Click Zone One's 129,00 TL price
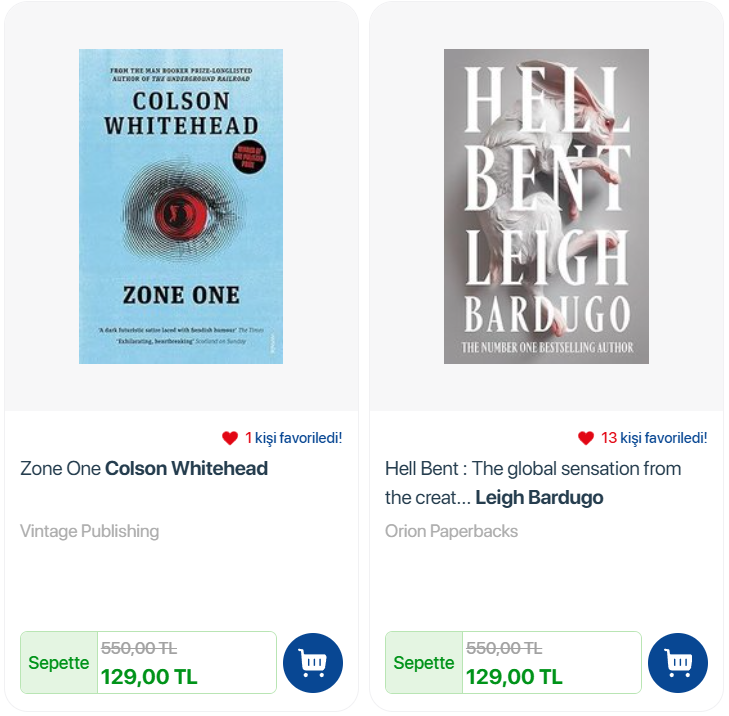 pyautogui.click(x=149, y=677)
